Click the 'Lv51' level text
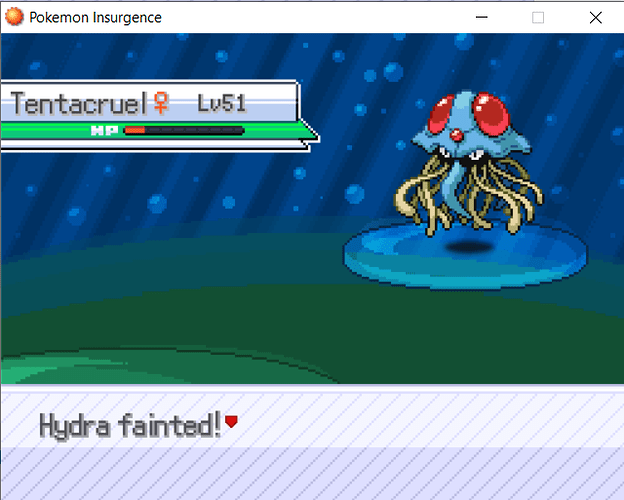 pyautogui.click(x=222, y=104)
